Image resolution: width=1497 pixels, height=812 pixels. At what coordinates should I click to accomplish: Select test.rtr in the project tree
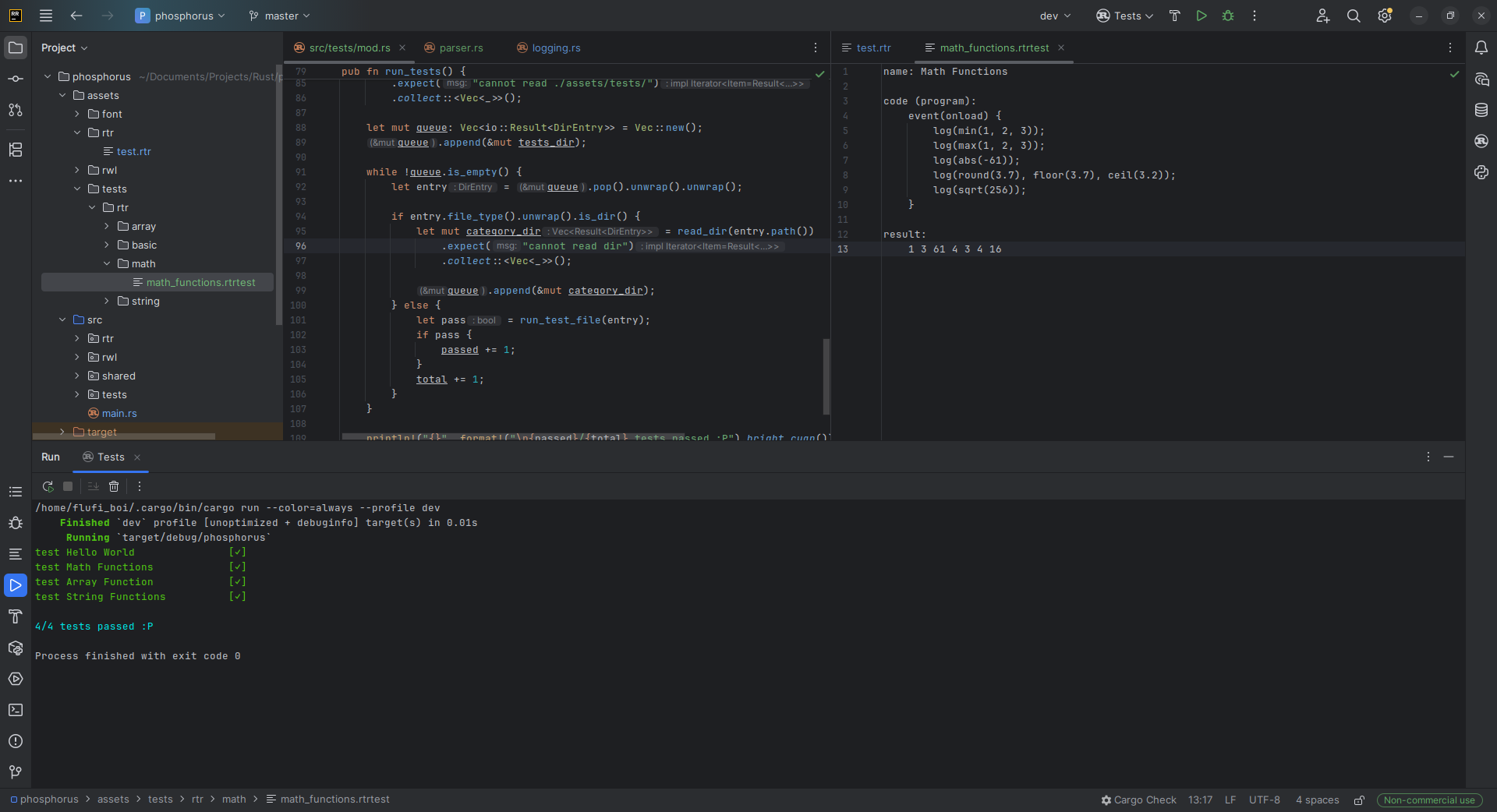pyautogui.click(x=134, y=151)
